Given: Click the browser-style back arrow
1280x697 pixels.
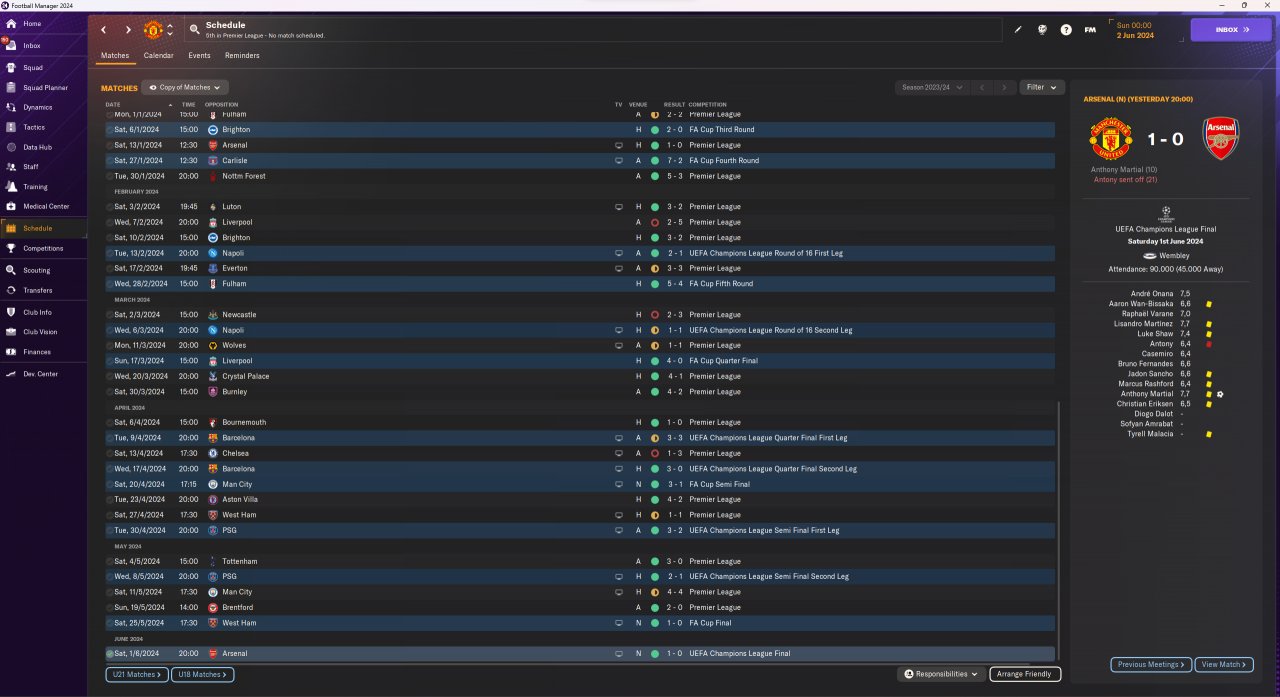Looking at the screenshot, I should tap(103, 30).
